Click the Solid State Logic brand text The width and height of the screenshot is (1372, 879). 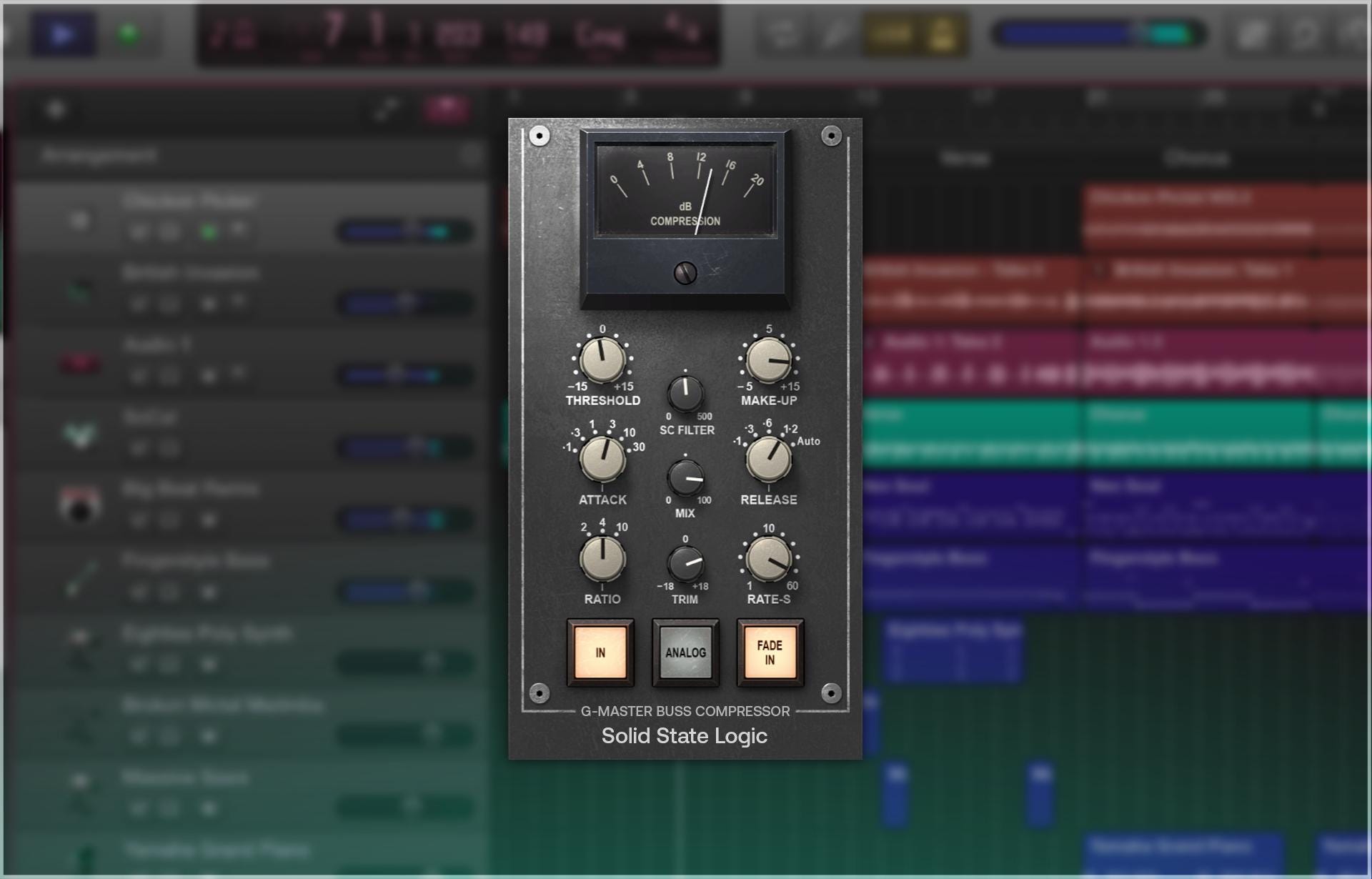[685, 735]
